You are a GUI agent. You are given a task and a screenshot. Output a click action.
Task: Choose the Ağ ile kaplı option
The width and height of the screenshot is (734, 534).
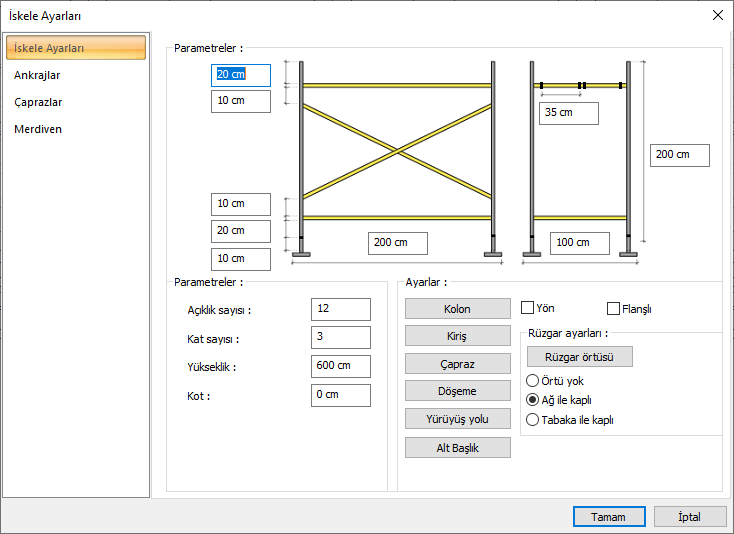click(x=533, y=400)
